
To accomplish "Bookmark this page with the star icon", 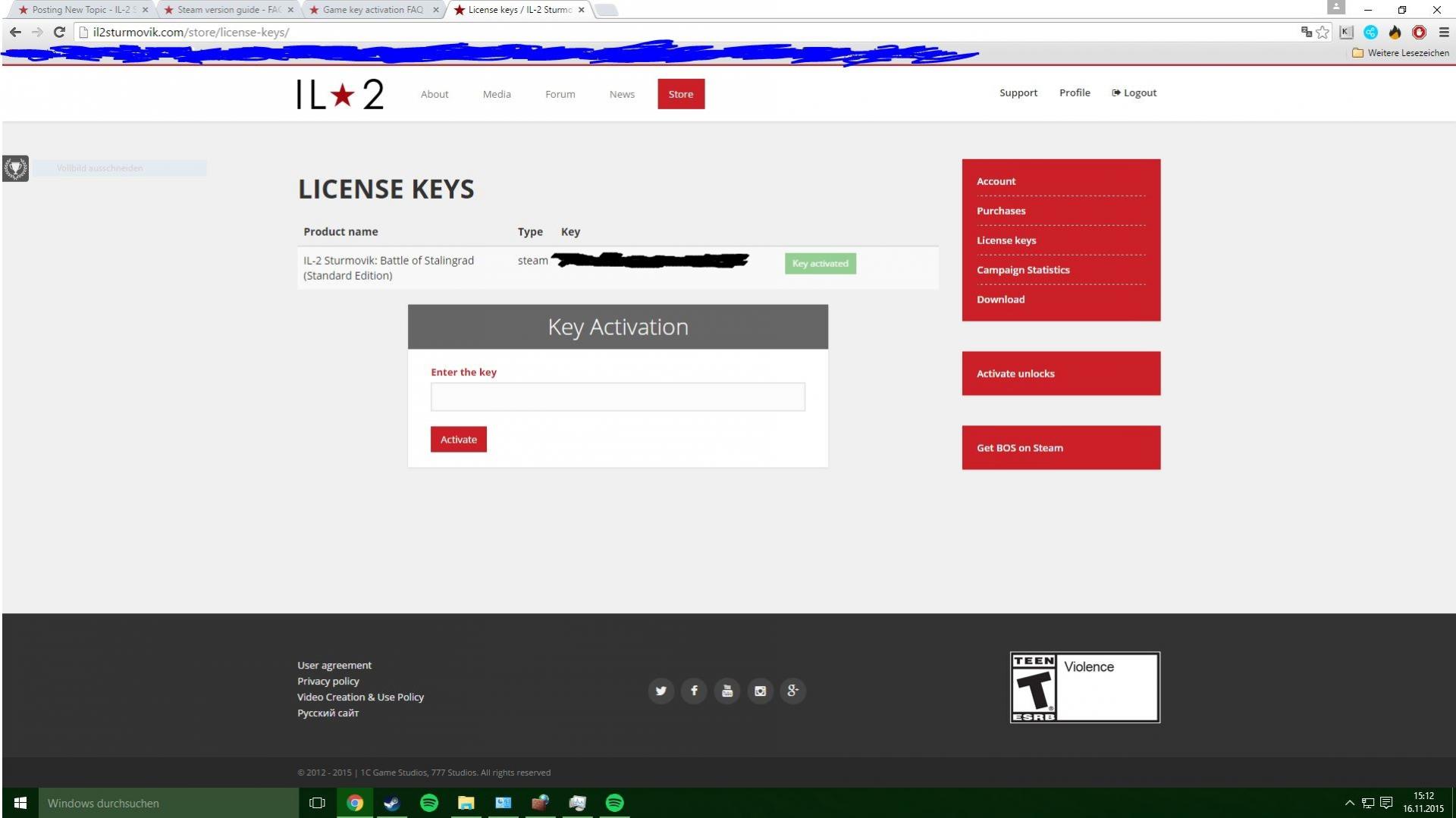I will pos(1323,32).
